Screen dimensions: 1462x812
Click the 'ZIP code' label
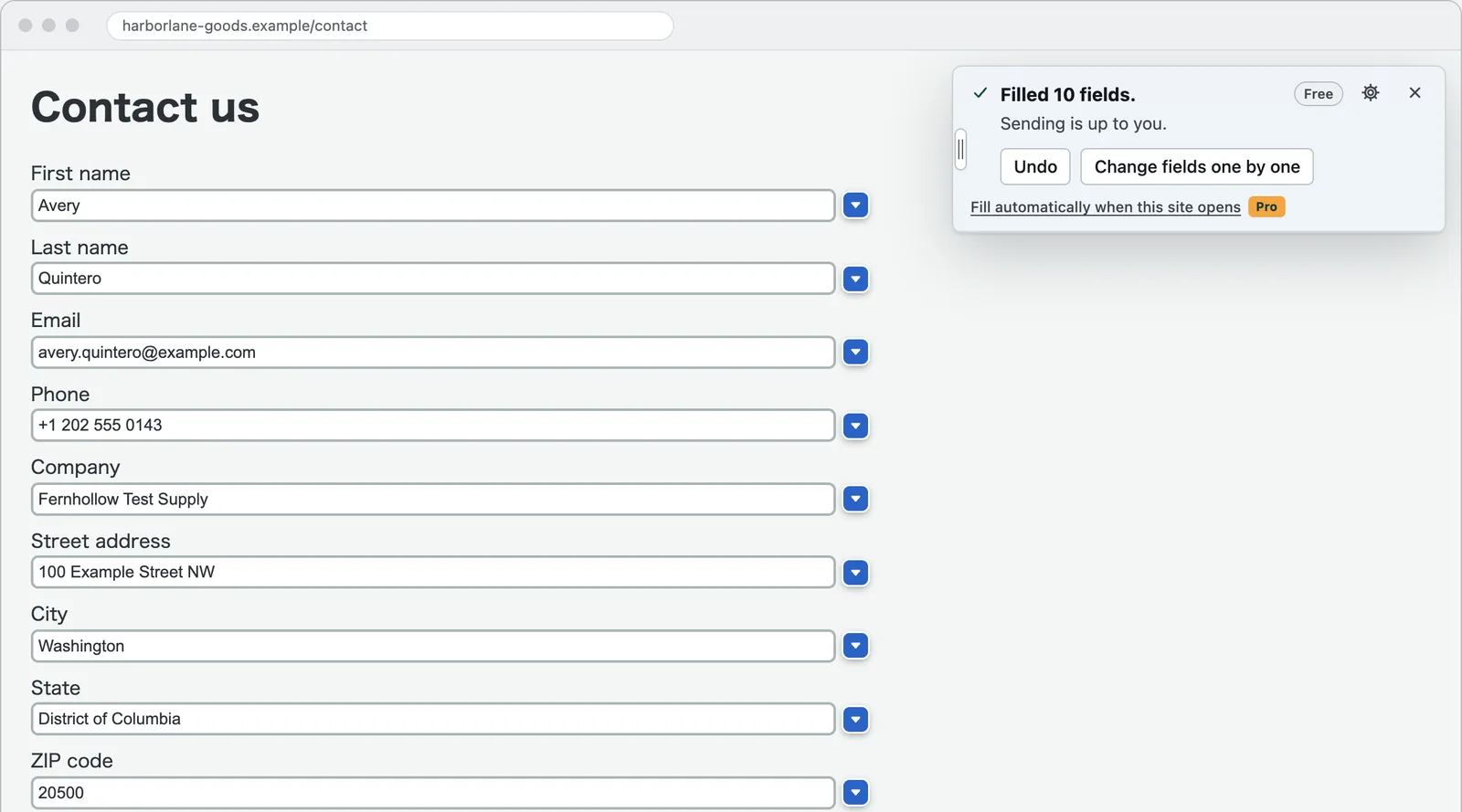[72, 761]
